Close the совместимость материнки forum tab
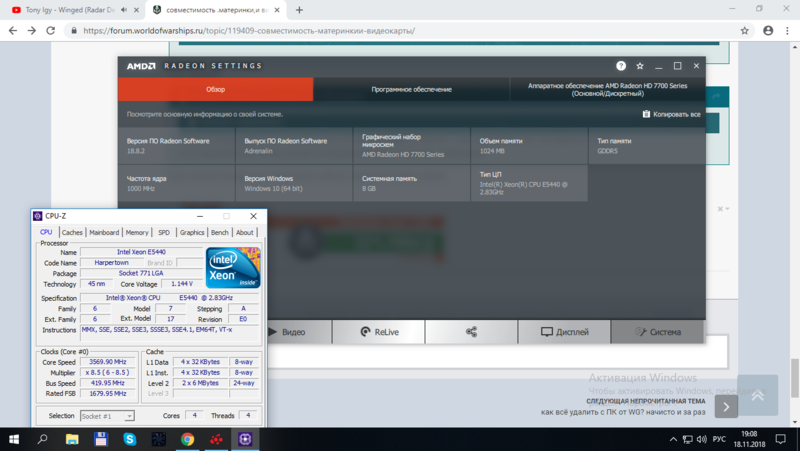Viewport: 800px width, 451px height. [277, 10]
